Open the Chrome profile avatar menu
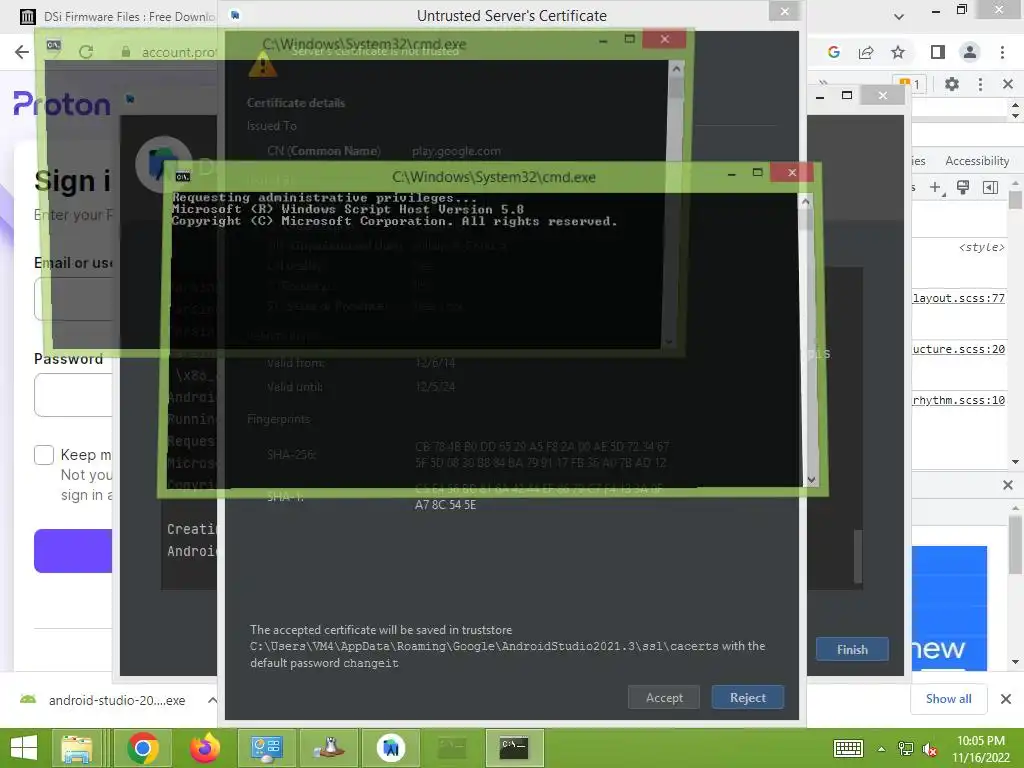This screenshot has height=768, width=1024. coord(970,52)
